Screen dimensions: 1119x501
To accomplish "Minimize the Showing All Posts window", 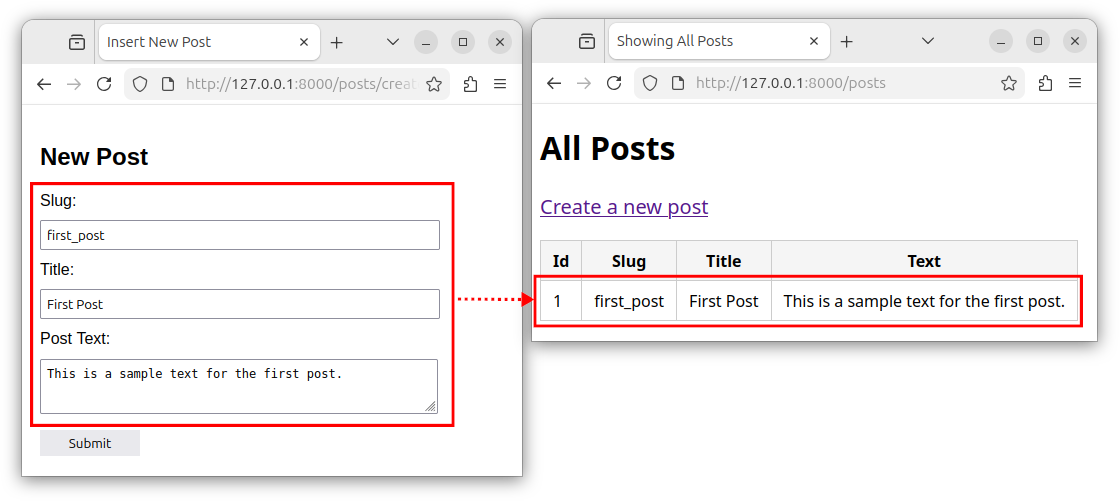I will tap(1001, 41).
